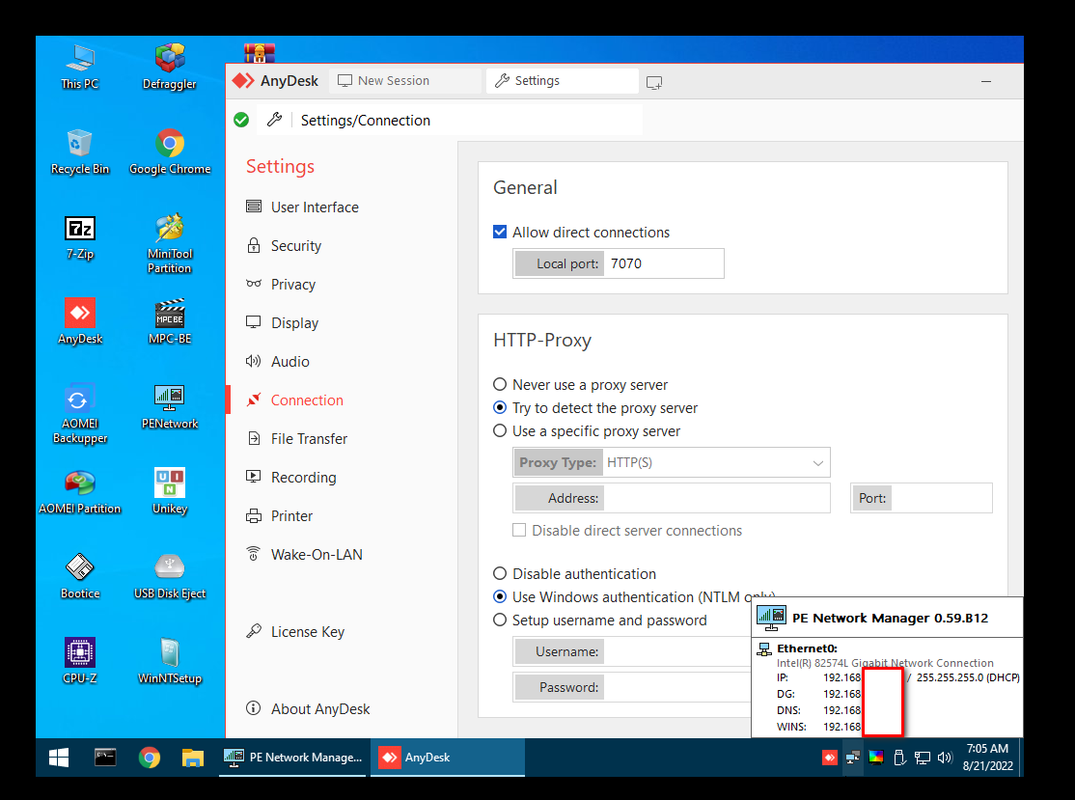Click the new tab monitor icon in AnyDesk

point(654,82)
